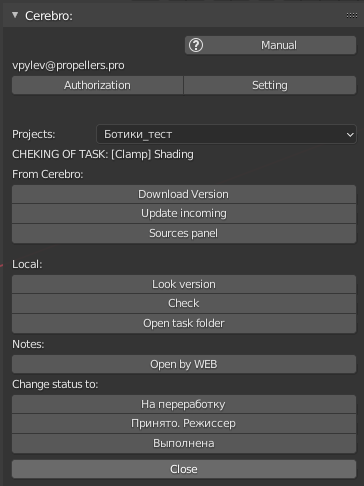Click the From Cerebro: label
This screenshot has width=364, height=486.
[x=48, y=174]
